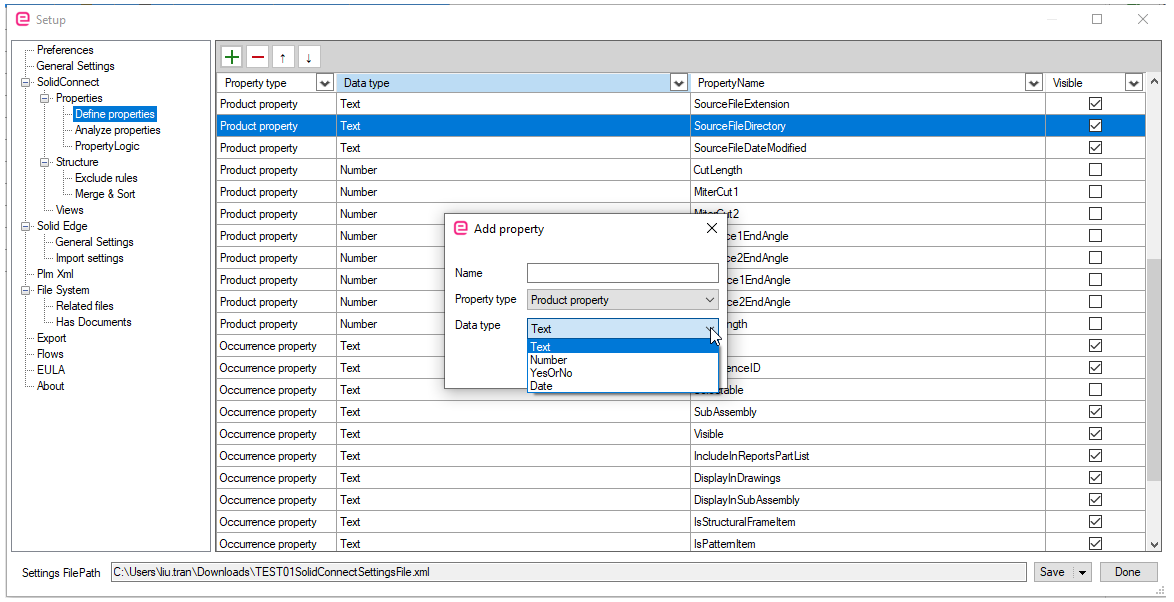Toggle Visible checkbox for IsPatternItem row
This screenshot has height=602, width=1174.
pyautogui.click(x=1095, y=544)
